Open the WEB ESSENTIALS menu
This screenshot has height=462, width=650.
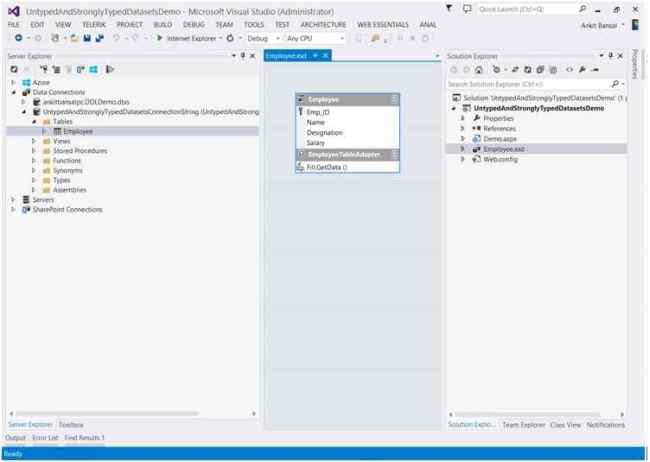click(383, 25)
